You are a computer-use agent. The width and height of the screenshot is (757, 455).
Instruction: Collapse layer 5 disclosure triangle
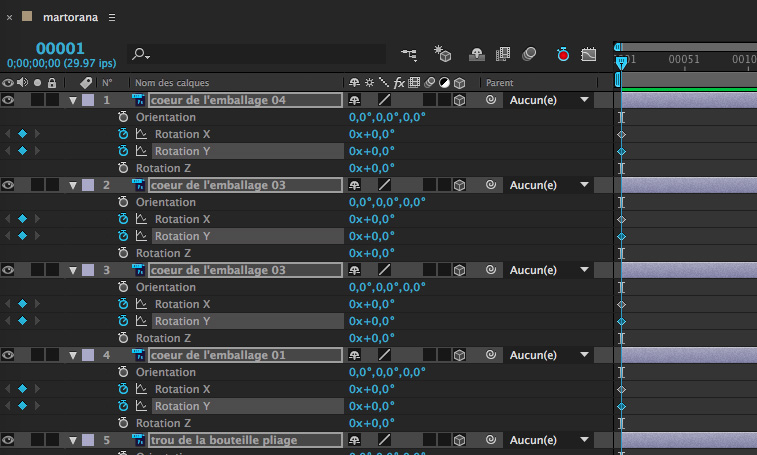coord(73,441)
